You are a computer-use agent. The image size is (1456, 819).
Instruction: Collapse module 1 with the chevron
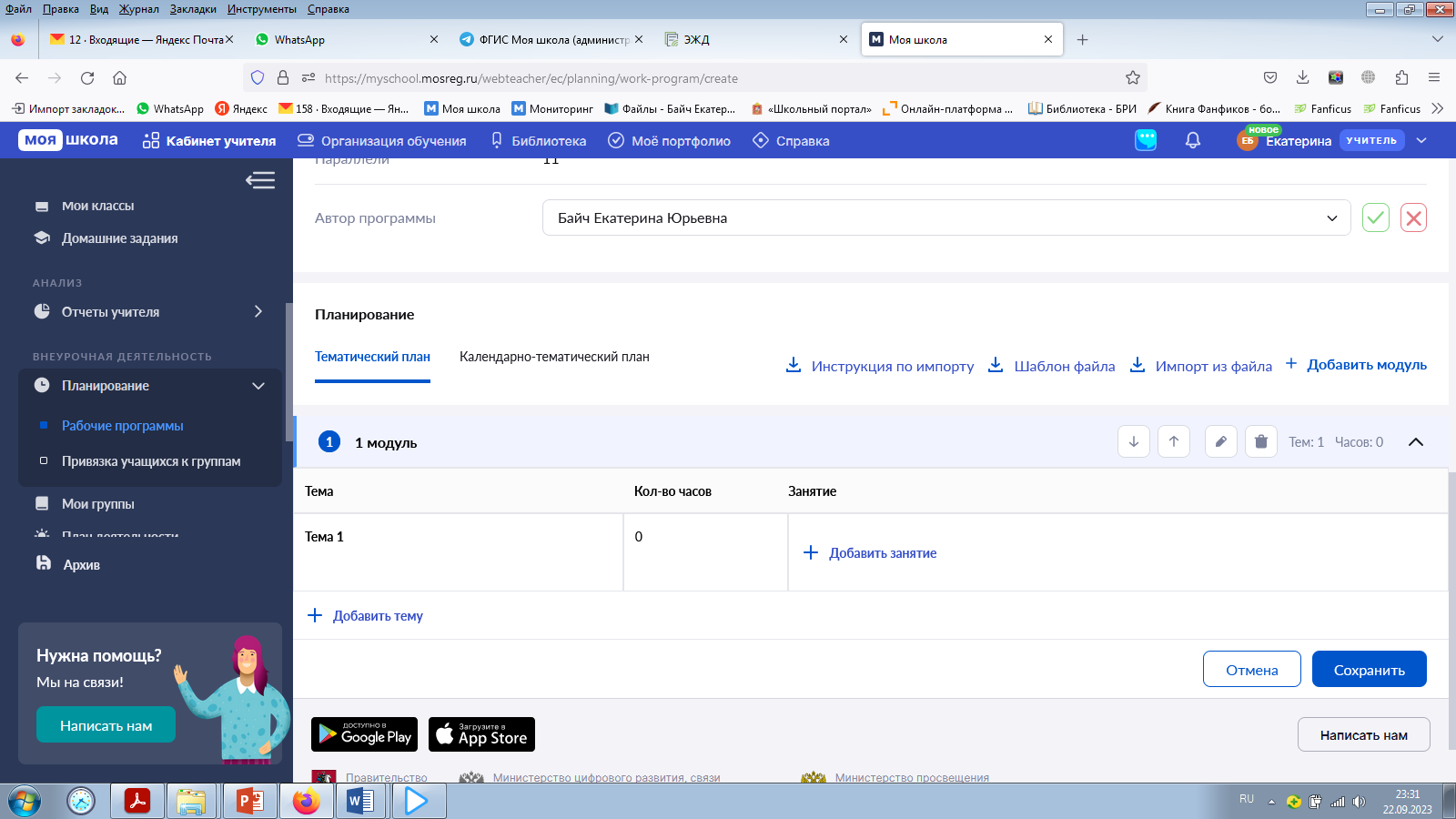tap(1416, 441)
